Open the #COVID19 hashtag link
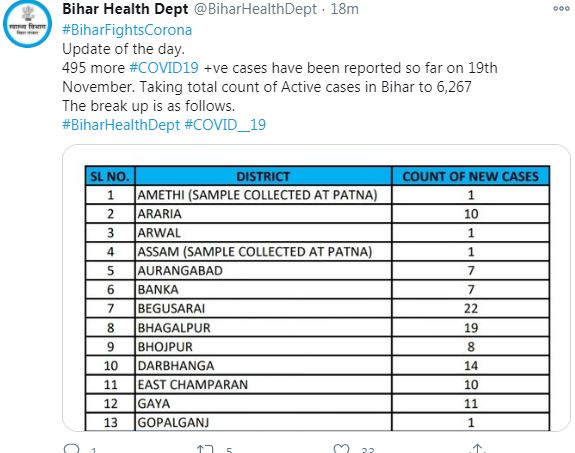 point(164,68)
